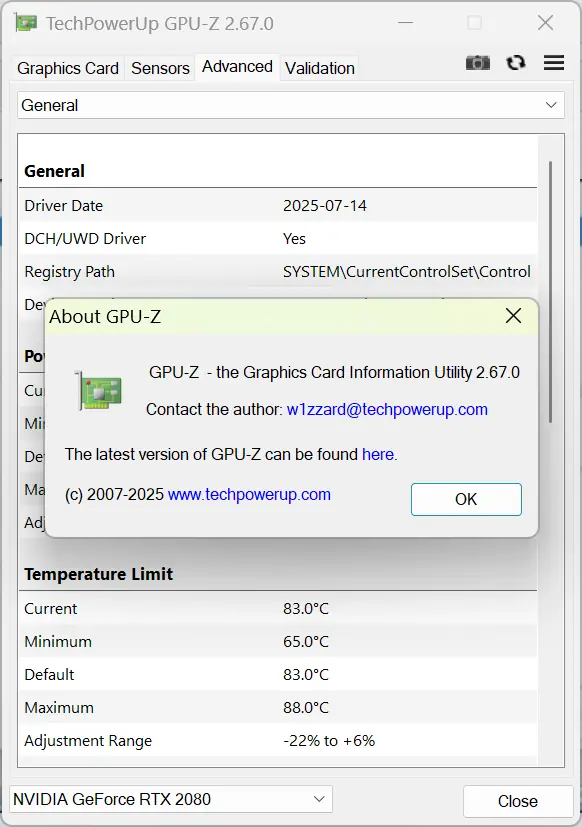Click the Temperature Limit Minimum label
The image size is (582, 827).
[58, 642]
